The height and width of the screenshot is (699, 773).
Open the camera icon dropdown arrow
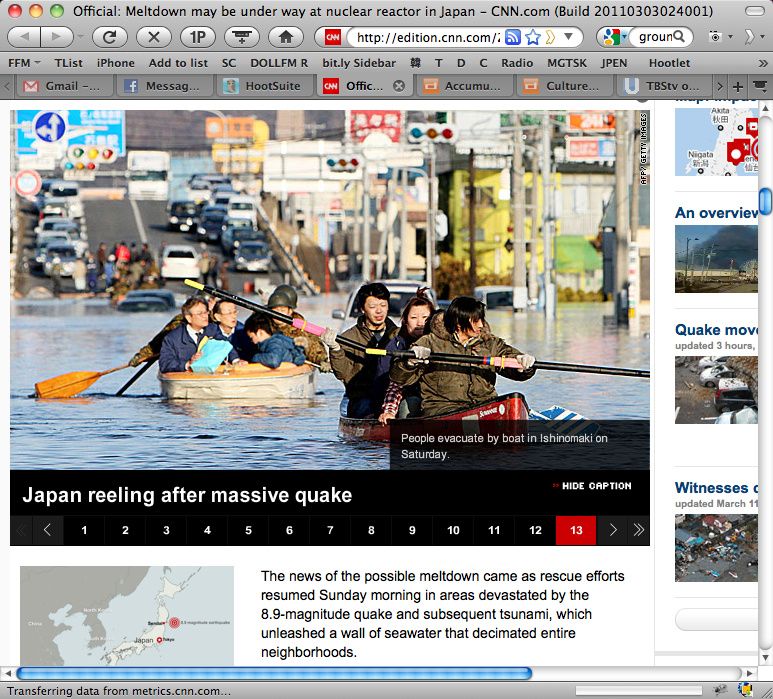tap(730, 37)
